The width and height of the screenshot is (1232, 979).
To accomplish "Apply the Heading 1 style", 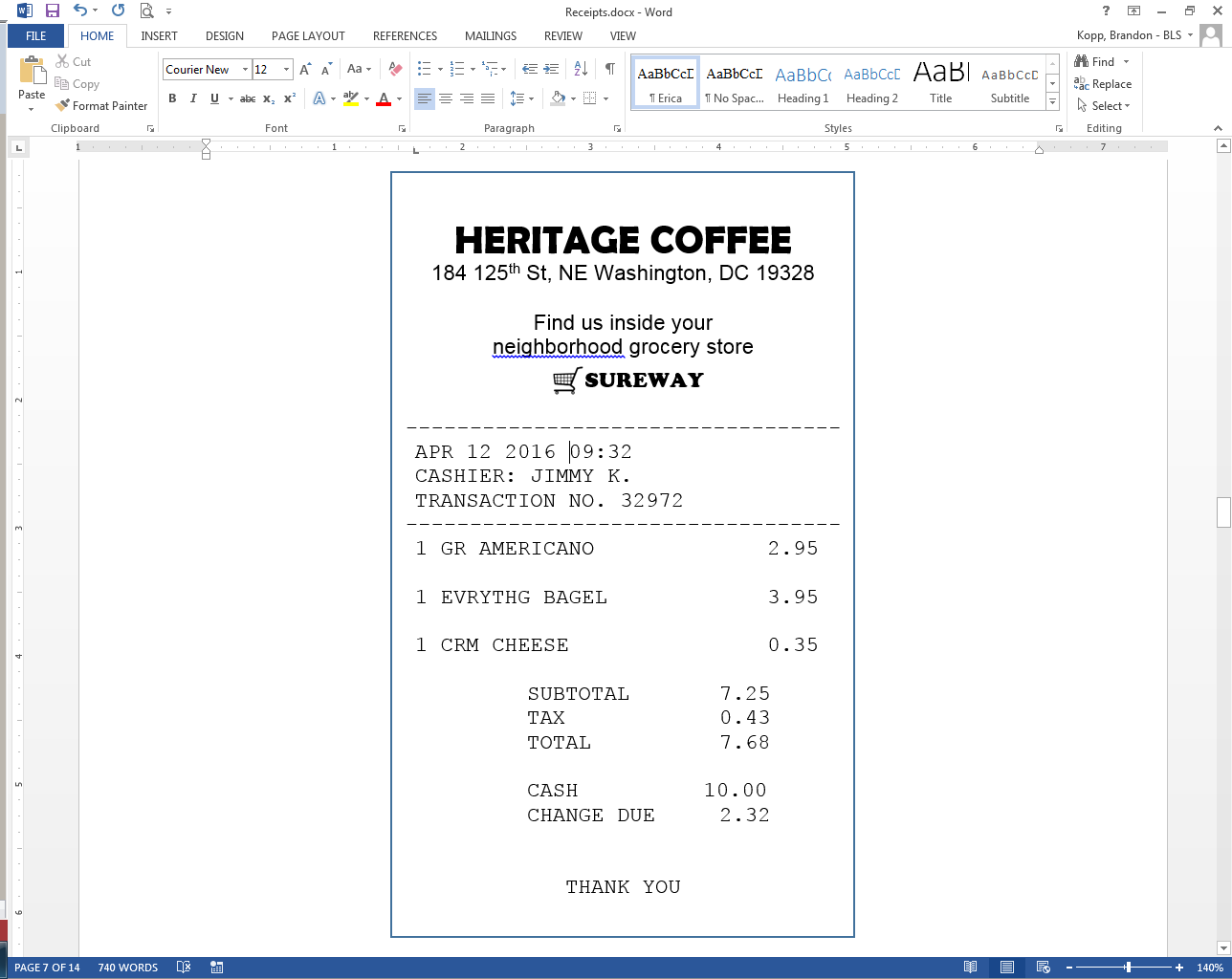I will click(x=803, y=83).
